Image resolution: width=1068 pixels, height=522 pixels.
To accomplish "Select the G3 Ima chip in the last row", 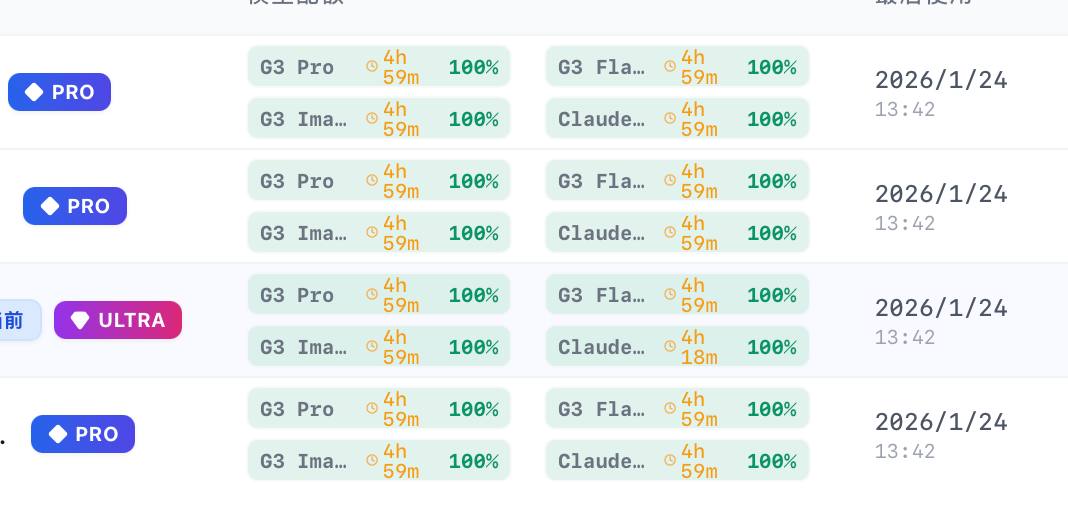I will [x=379, y=460].
